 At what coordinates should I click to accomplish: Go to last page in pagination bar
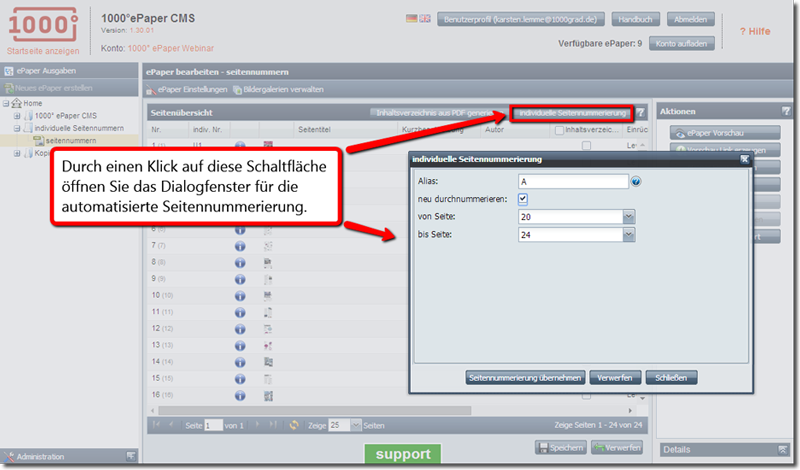click(x=272, y=425)
